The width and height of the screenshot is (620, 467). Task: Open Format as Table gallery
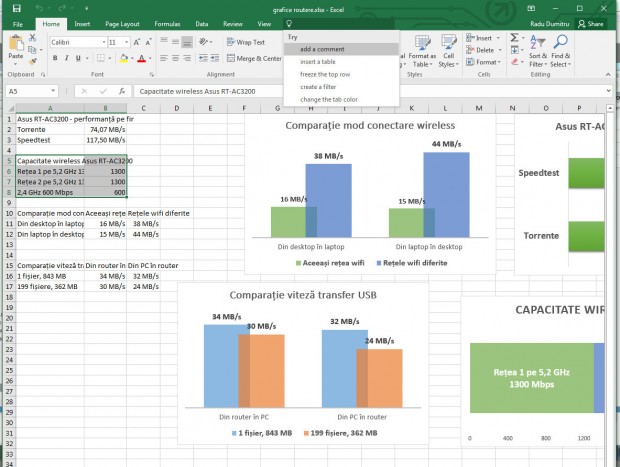coord(422,51)
